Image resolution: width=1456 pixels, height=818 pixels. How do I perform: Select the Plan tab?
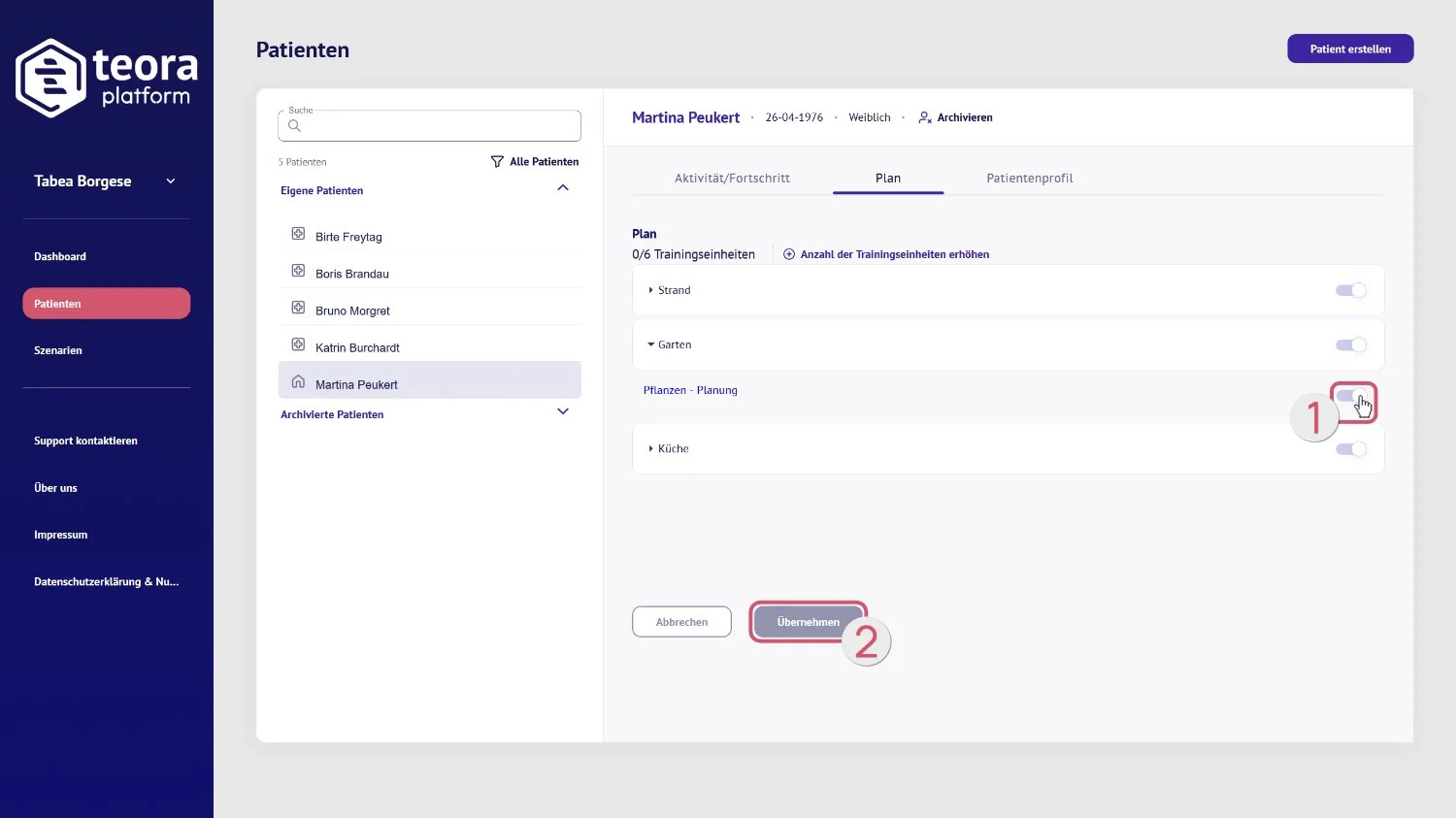point(888,179)
